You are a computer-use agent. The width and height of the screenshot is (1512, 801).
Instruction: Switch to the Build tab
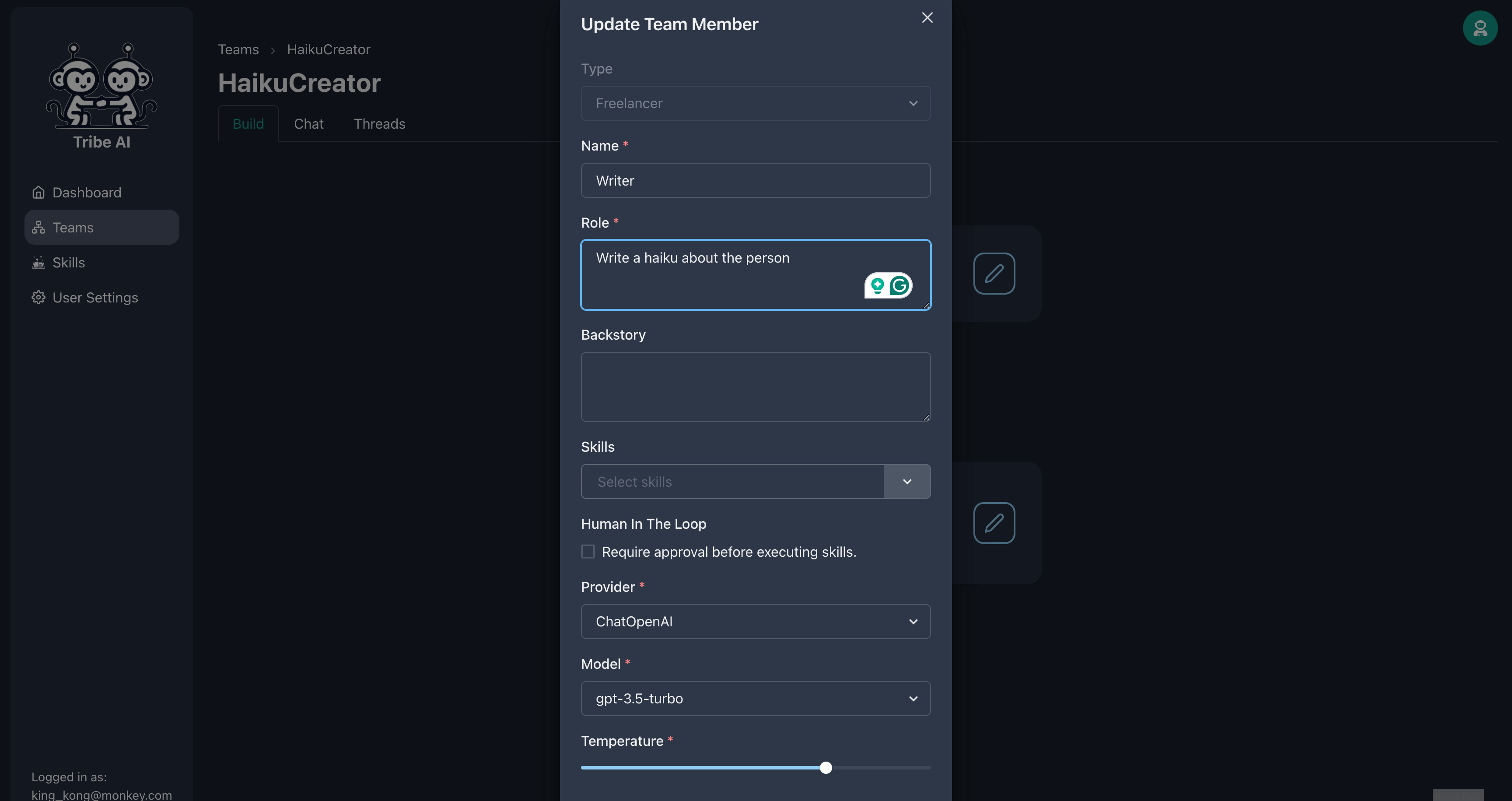248,123
